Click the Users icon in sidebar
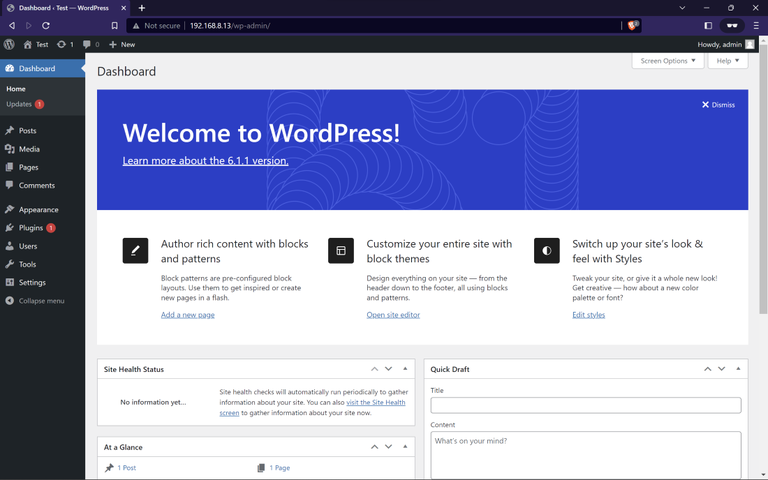 point(9,246)
